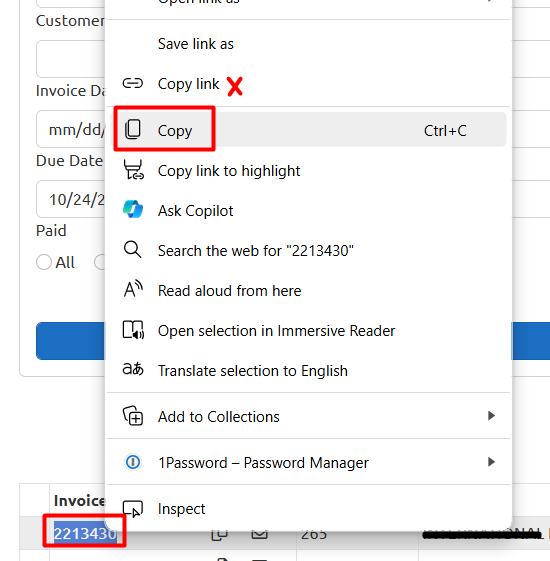The image size is (550, 561).
Task: Click the Copy clipboard icon
Action: click(133, 129)
